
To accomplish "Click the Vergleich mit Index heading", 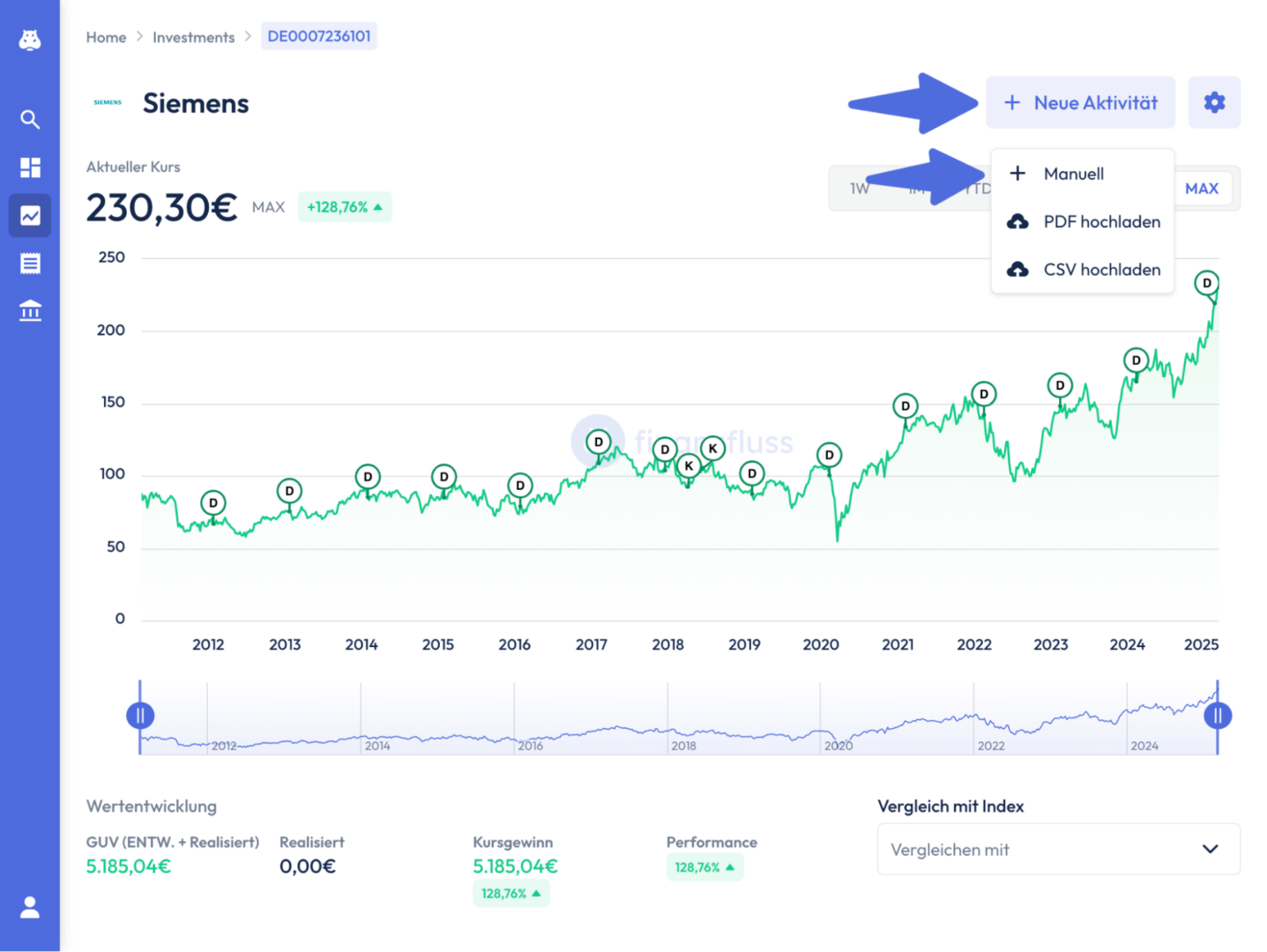I will (950, 806).
